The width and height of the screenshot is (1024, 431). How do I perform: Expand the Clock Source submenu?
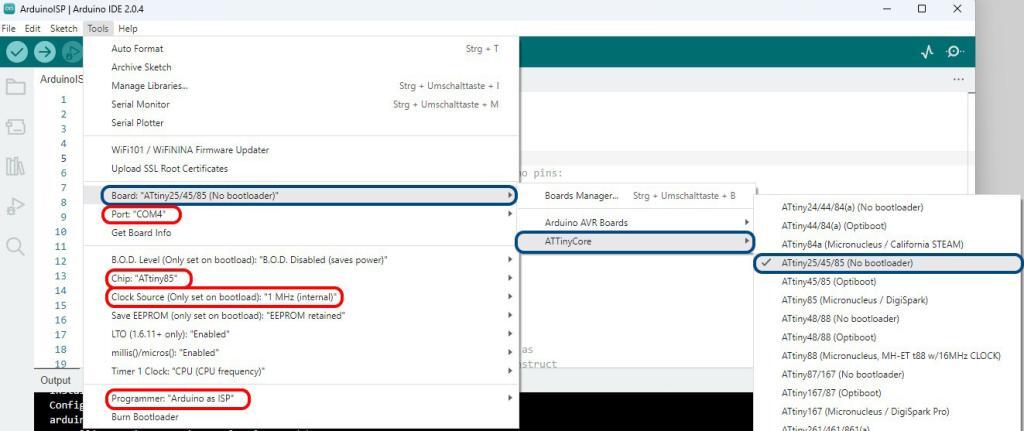301,297
